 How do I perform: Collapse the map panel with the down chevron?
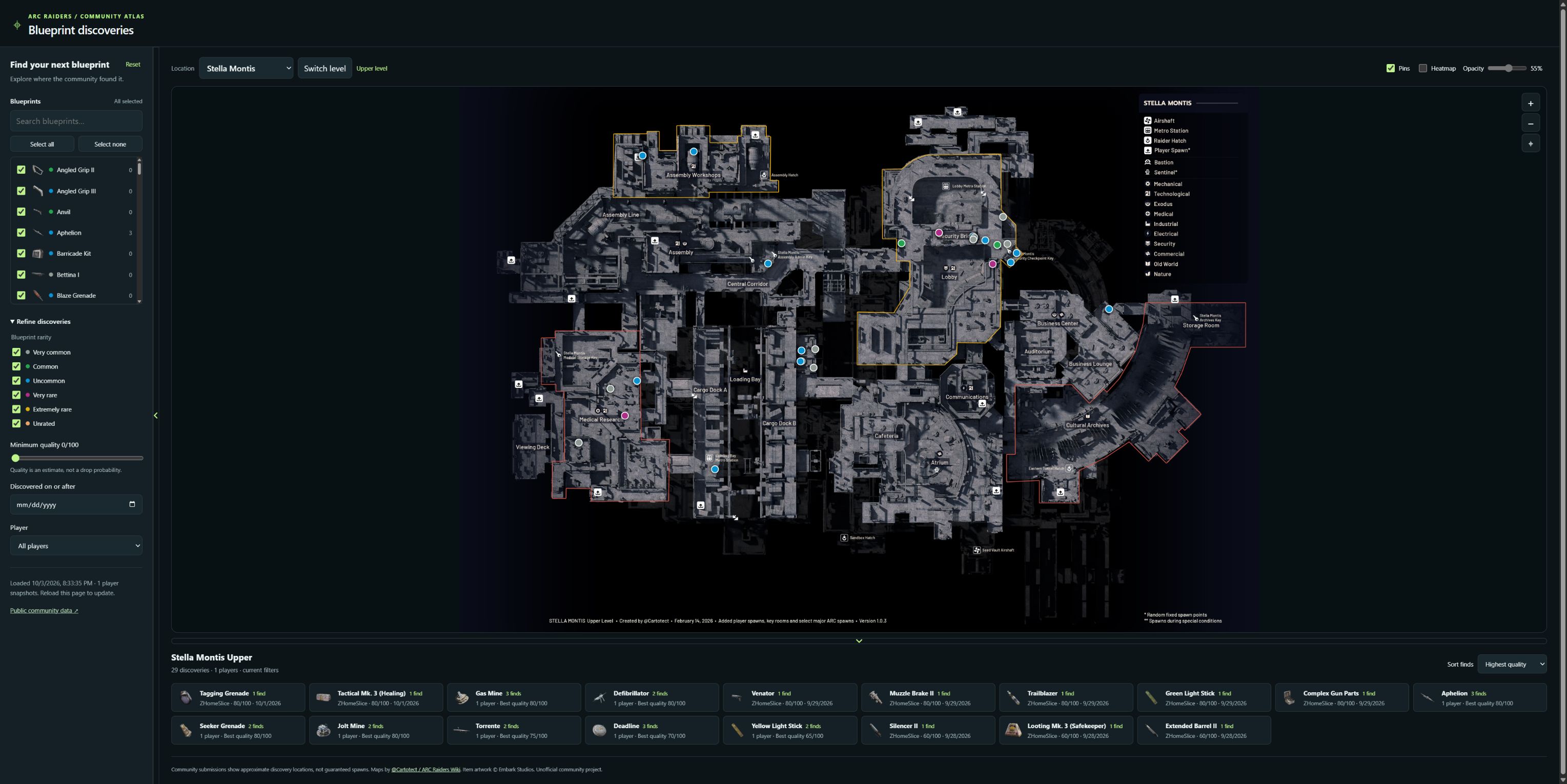point(859,641)
